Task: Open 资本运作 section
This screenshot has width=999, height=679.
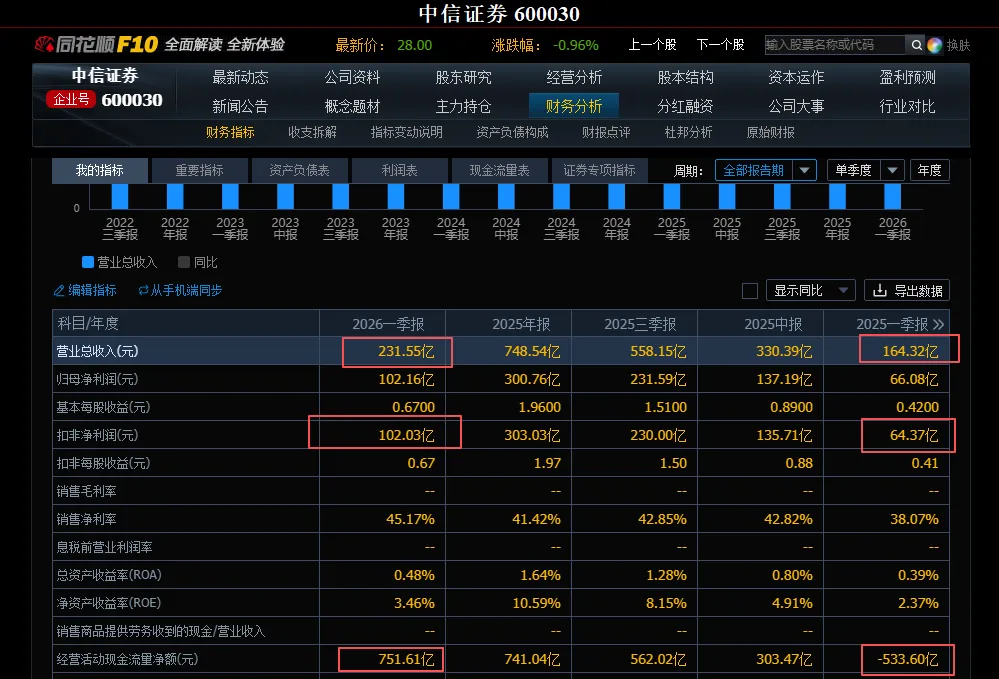Action: (x=796, y=78)
